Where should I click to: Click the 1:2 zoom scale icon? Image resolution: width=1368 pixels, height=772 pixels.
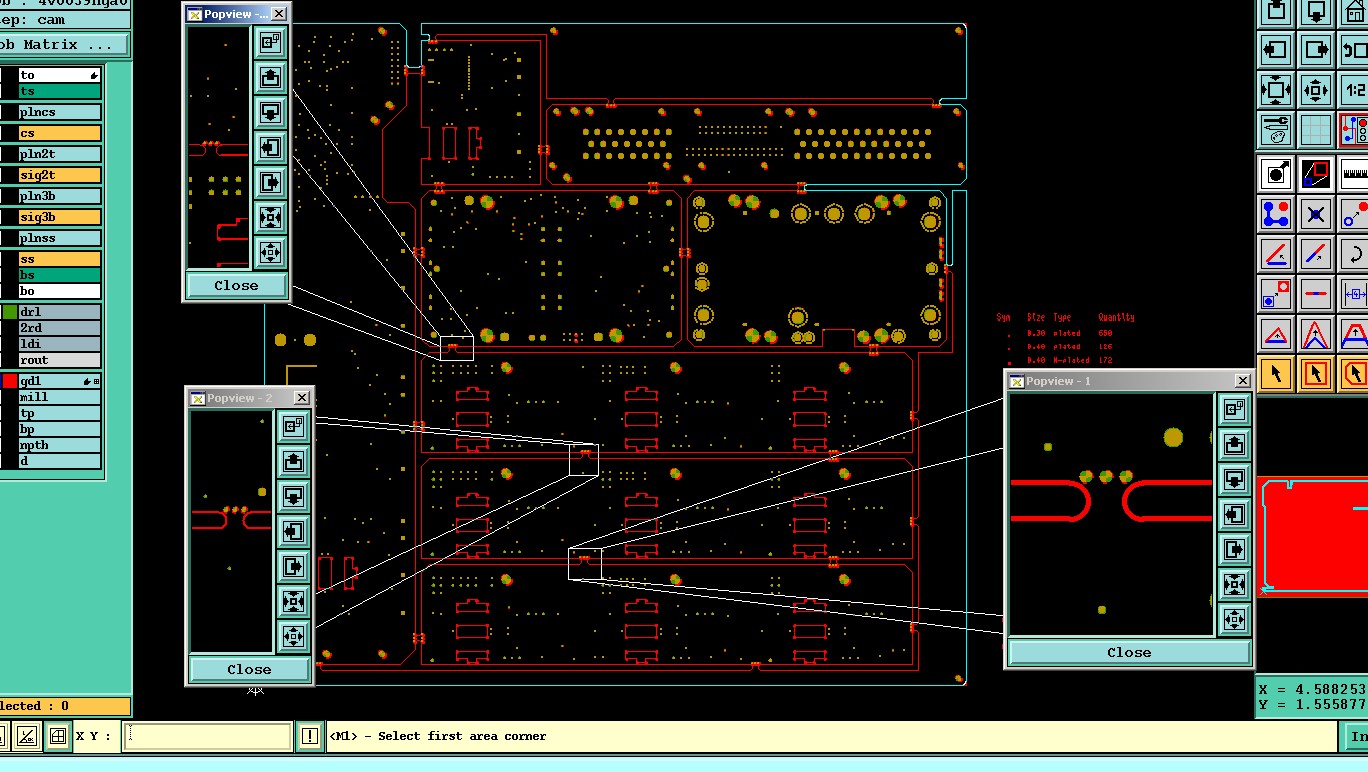coord(1352,90)
